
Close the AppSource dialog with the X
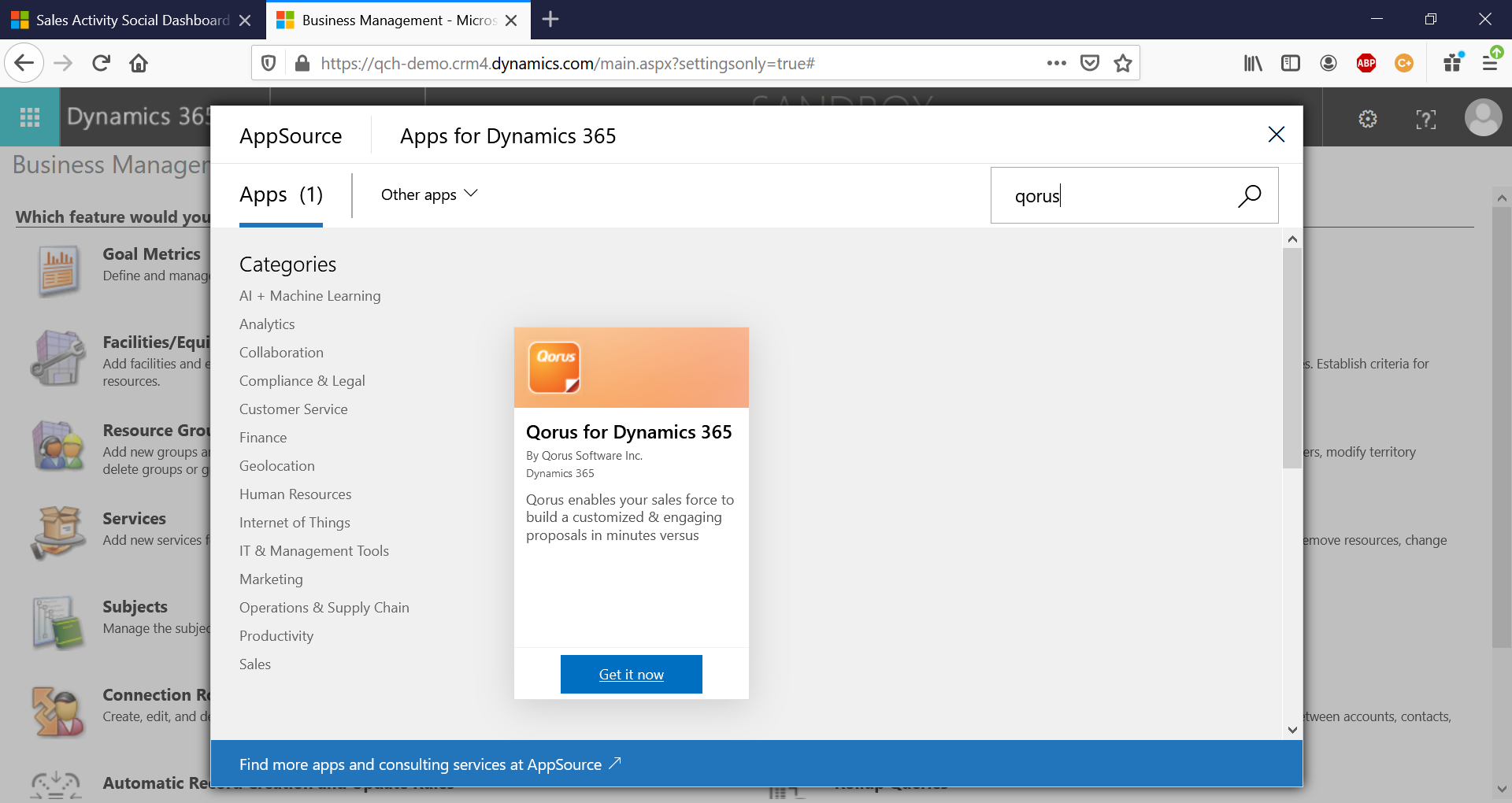pos(1276,135)
